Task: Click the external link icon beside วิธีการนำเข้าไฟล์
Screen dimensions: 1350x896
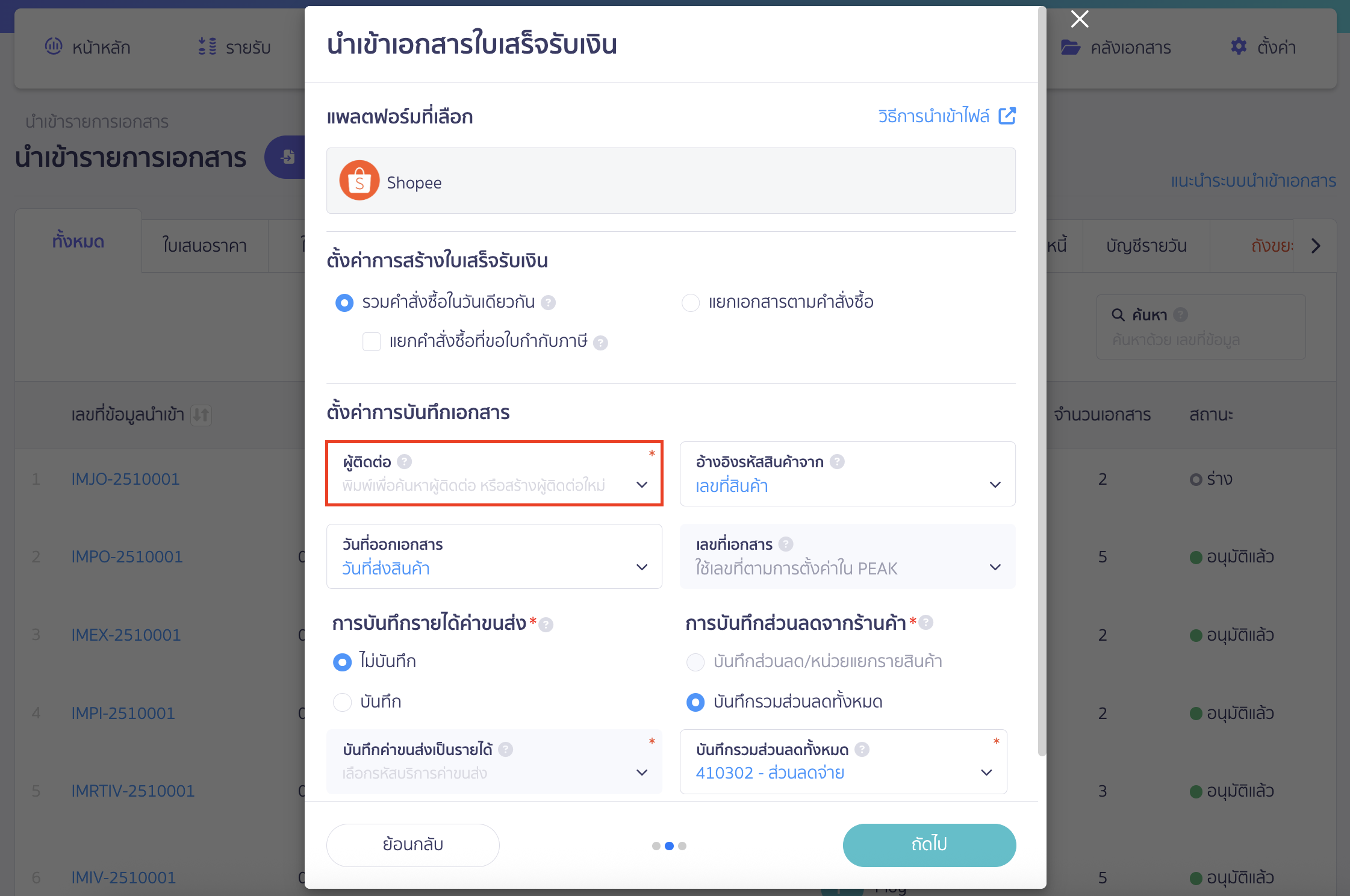Action: point(1007,115)
